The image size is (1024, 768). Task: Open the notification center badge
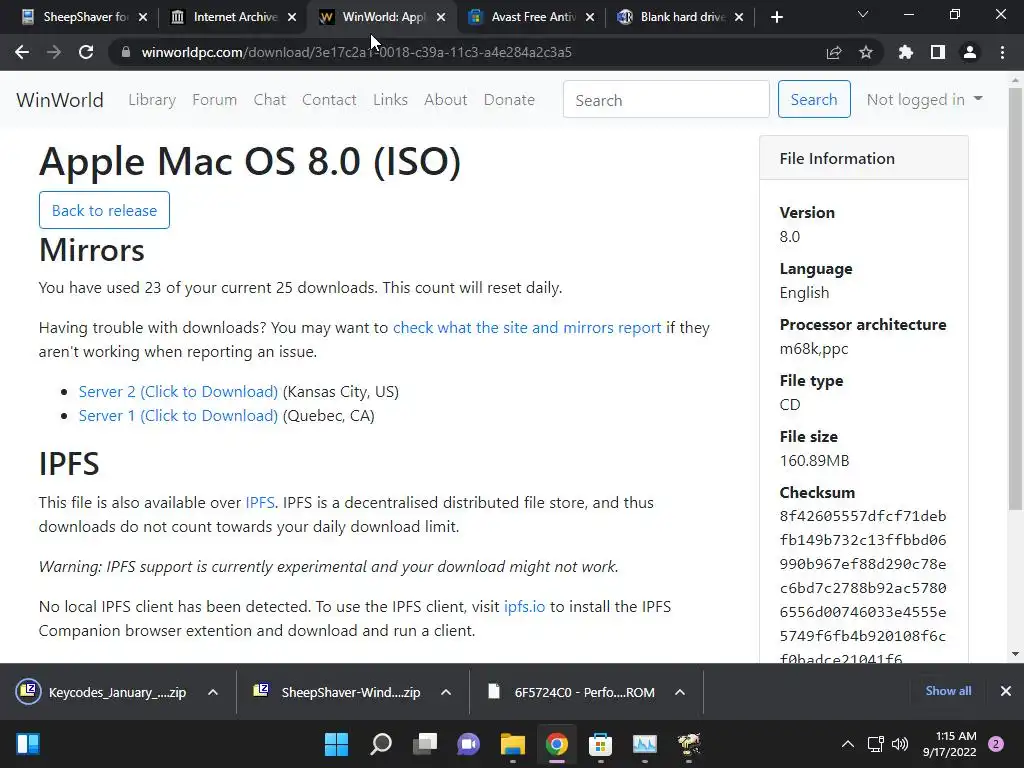click(996, 744)
